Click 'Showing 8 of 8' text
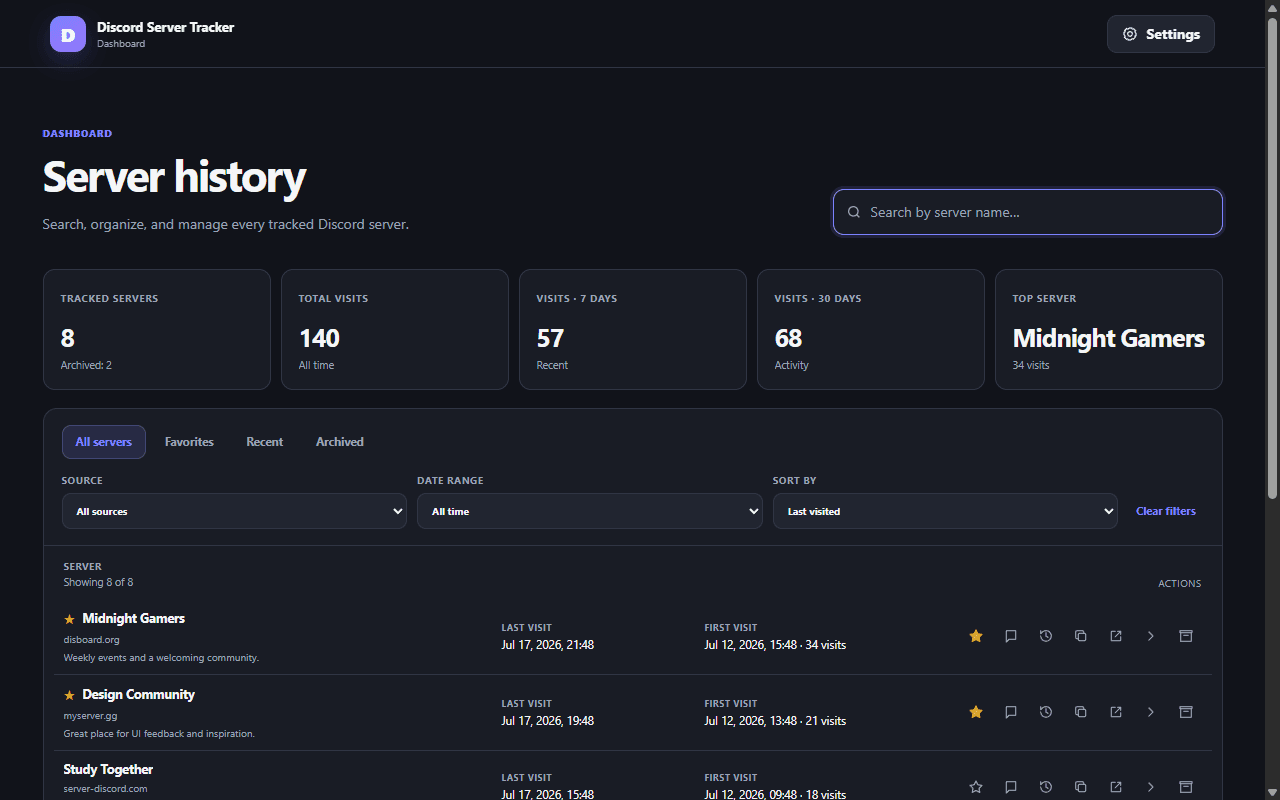1280x800 pixels. 98,582
